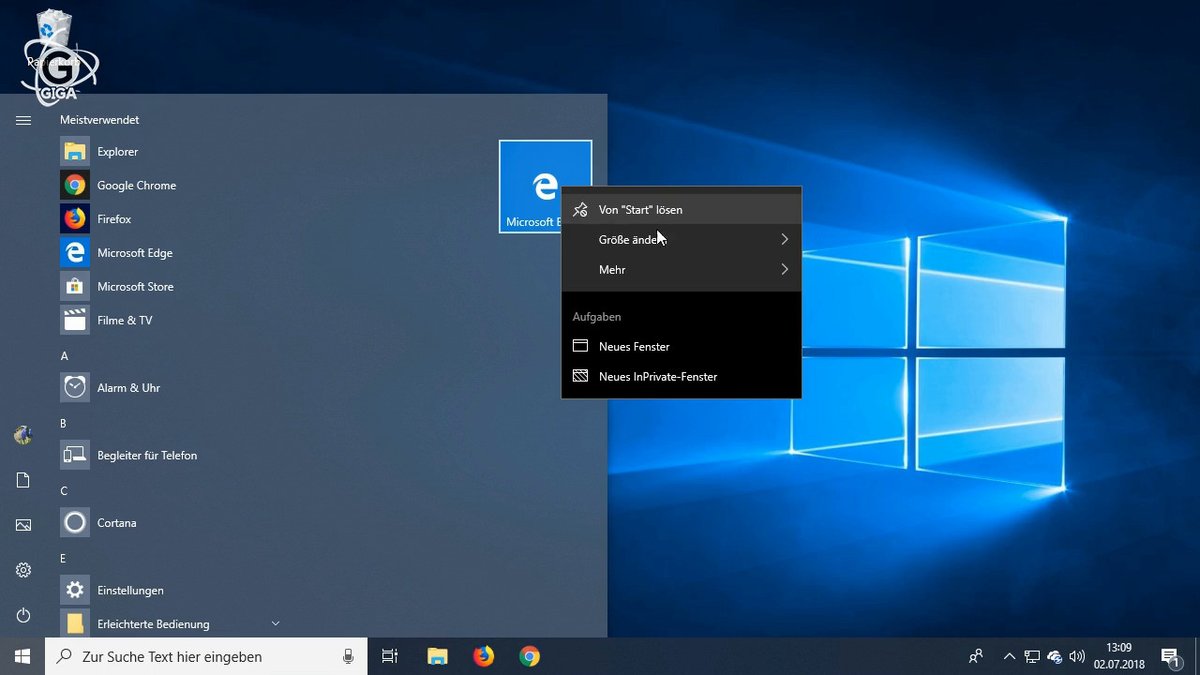Start the Filme & TV app
Screen dimensions: 1200x675
(126, 320)
